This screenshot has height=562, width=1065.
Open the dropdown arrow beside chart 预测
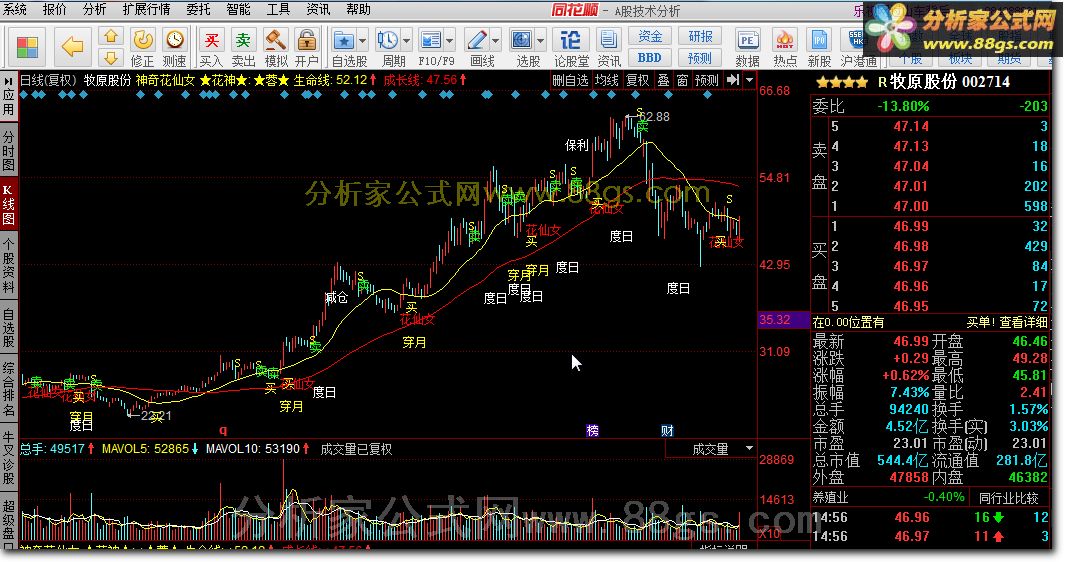tap(749, 80)
